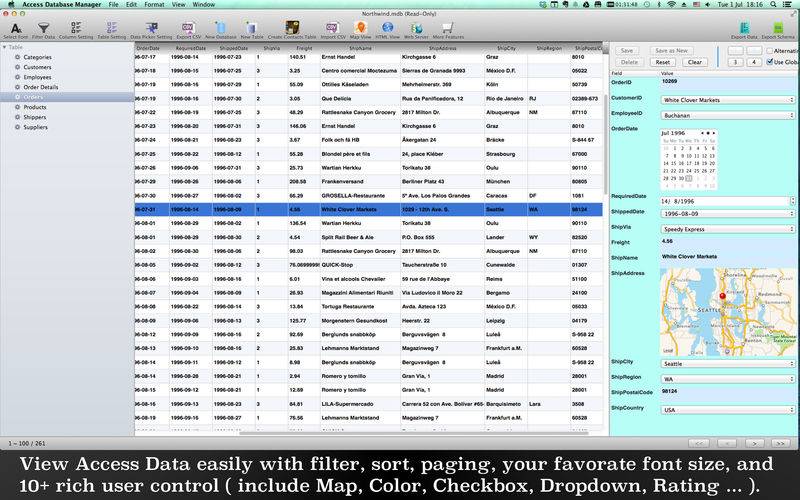Click the Reset button

click(x=661, y=62)
